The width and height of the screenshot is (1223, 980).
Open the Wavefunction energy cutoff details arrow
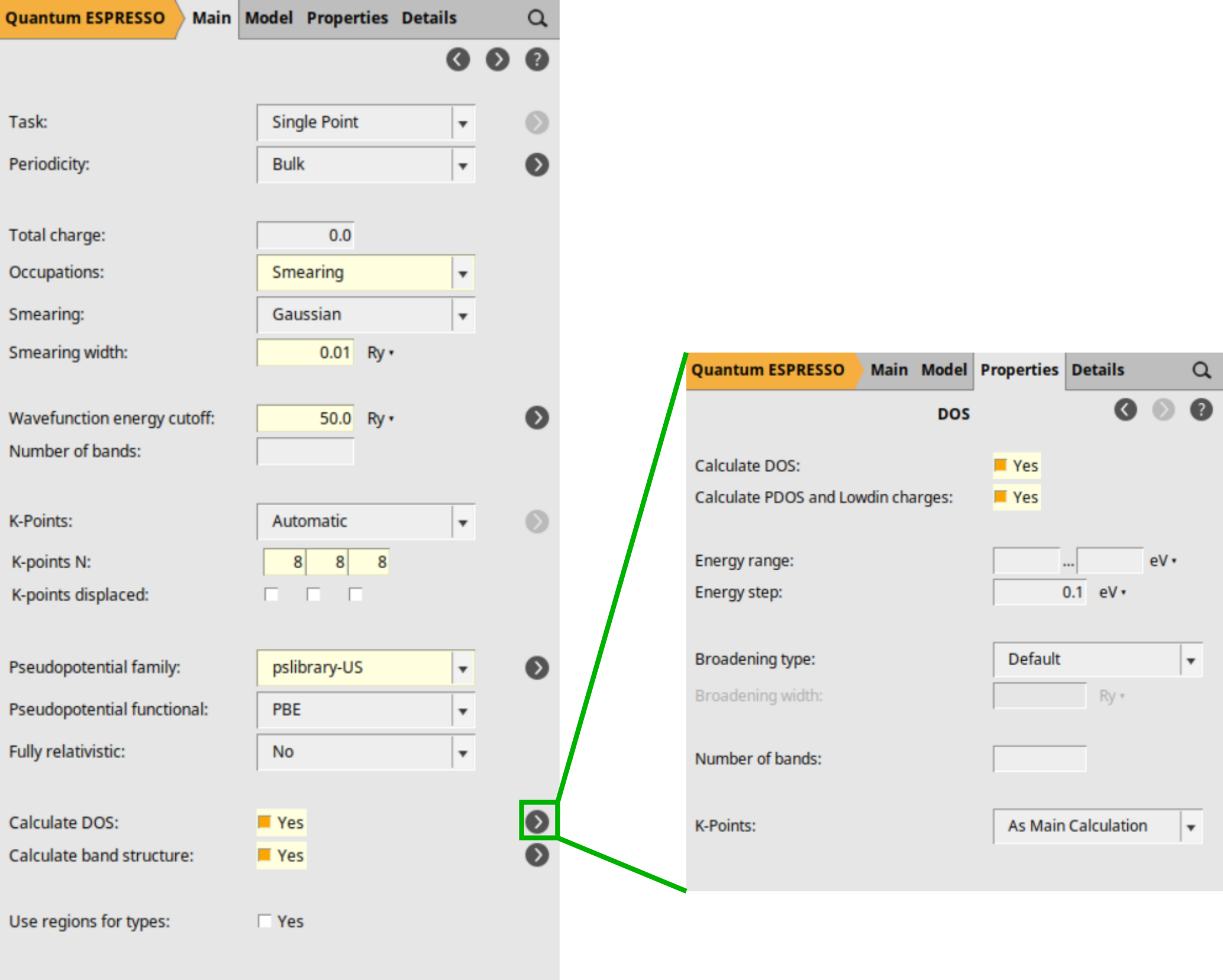537,418
